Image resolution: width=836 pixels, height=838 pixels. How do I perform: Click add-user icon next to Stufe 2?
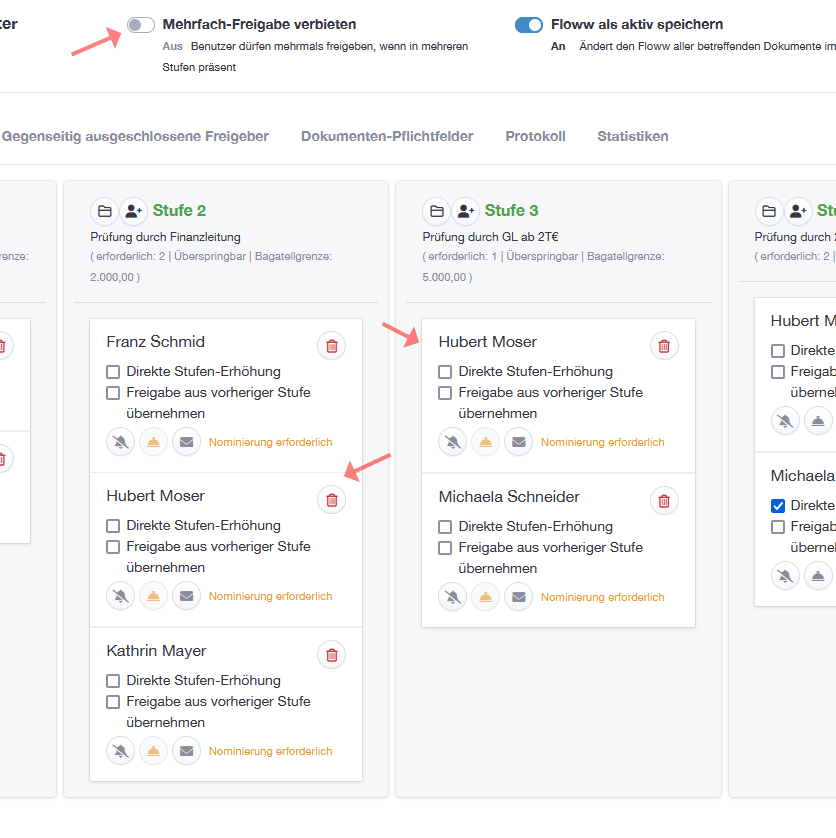pos(133,211)
